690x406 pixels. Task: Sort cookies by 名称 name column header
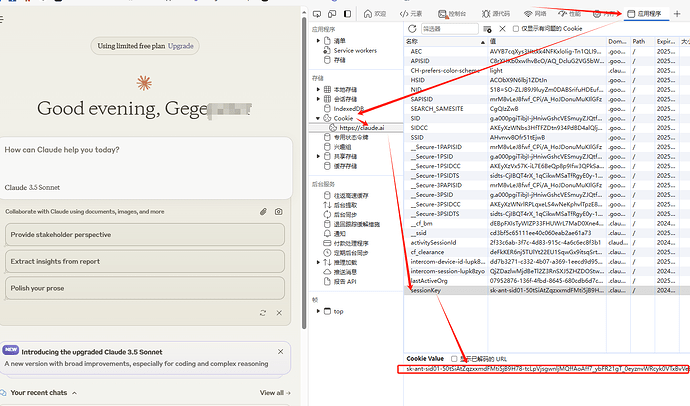coord(446,41)
